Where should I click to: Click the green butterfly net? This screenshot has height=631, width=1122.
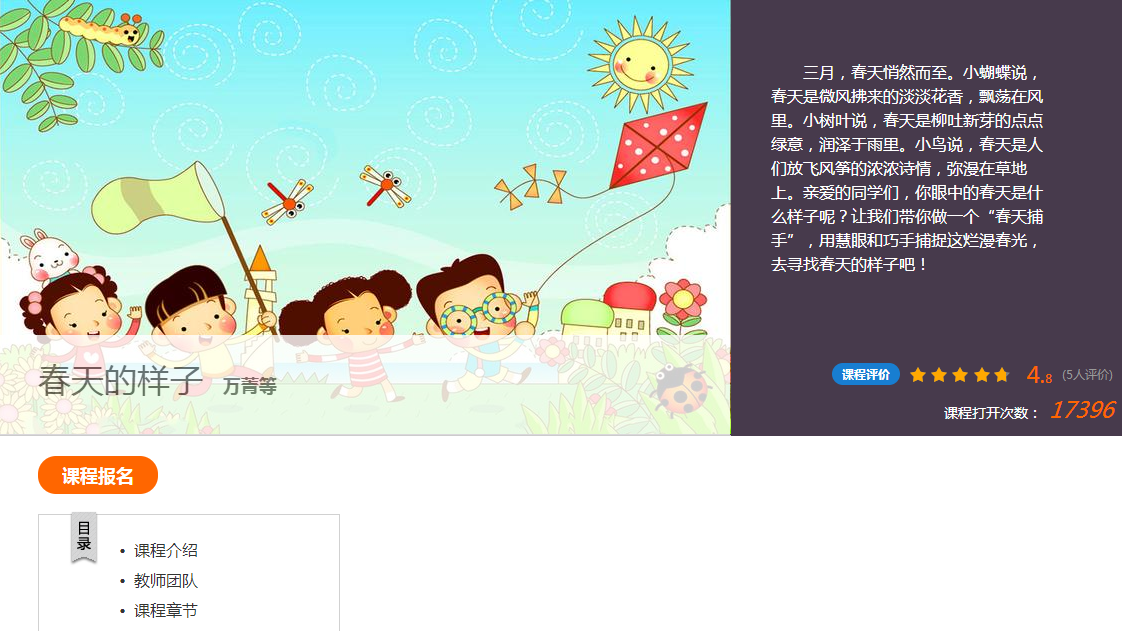point(157,198)
